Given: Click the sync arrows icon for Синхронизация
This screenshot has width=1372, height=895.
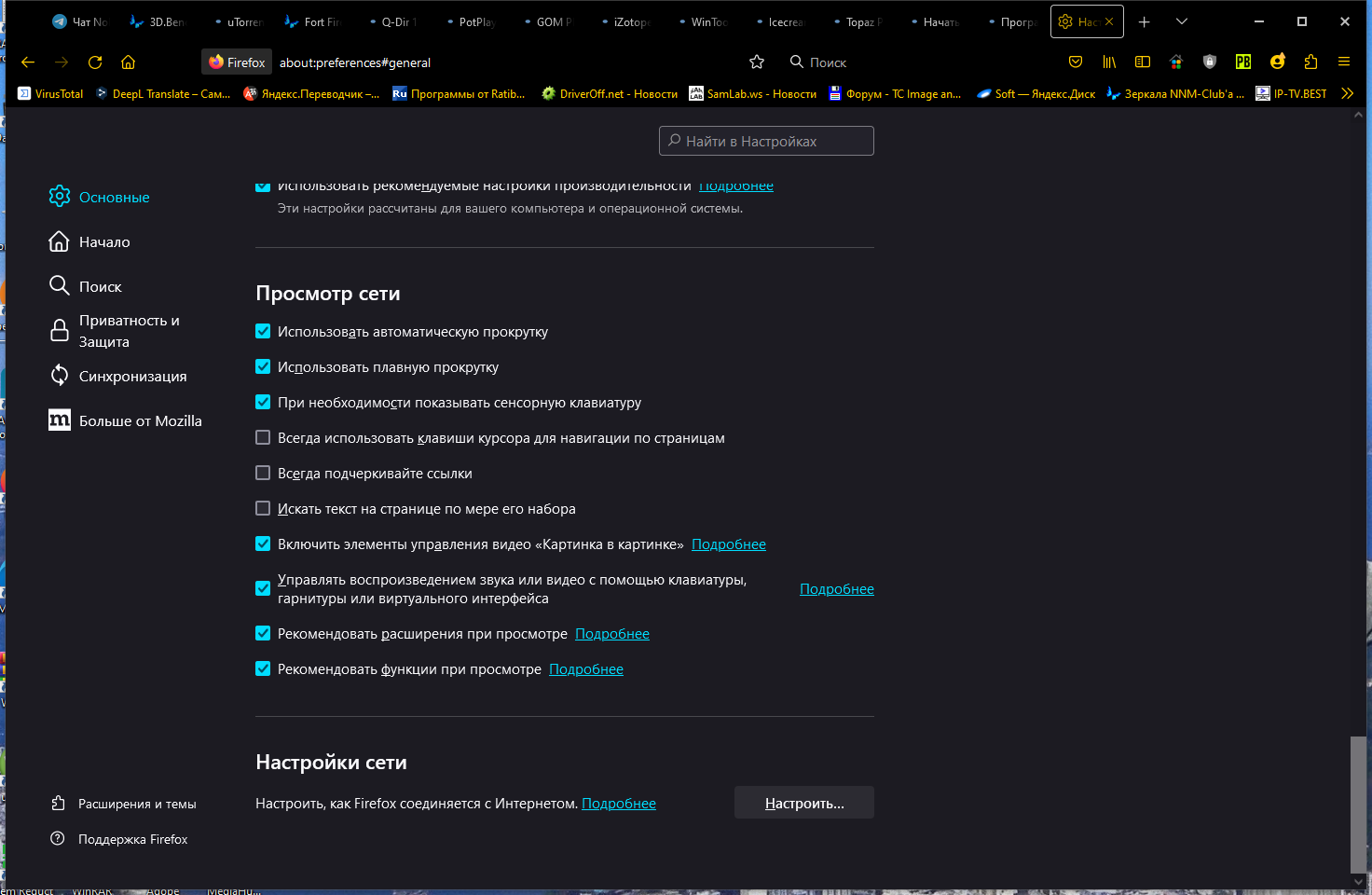Looking at the screenshot, I should (x=60, y=375).
